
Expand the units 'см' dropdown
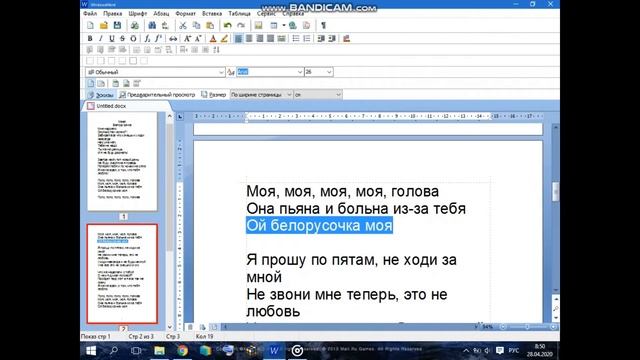coord(338,95)
